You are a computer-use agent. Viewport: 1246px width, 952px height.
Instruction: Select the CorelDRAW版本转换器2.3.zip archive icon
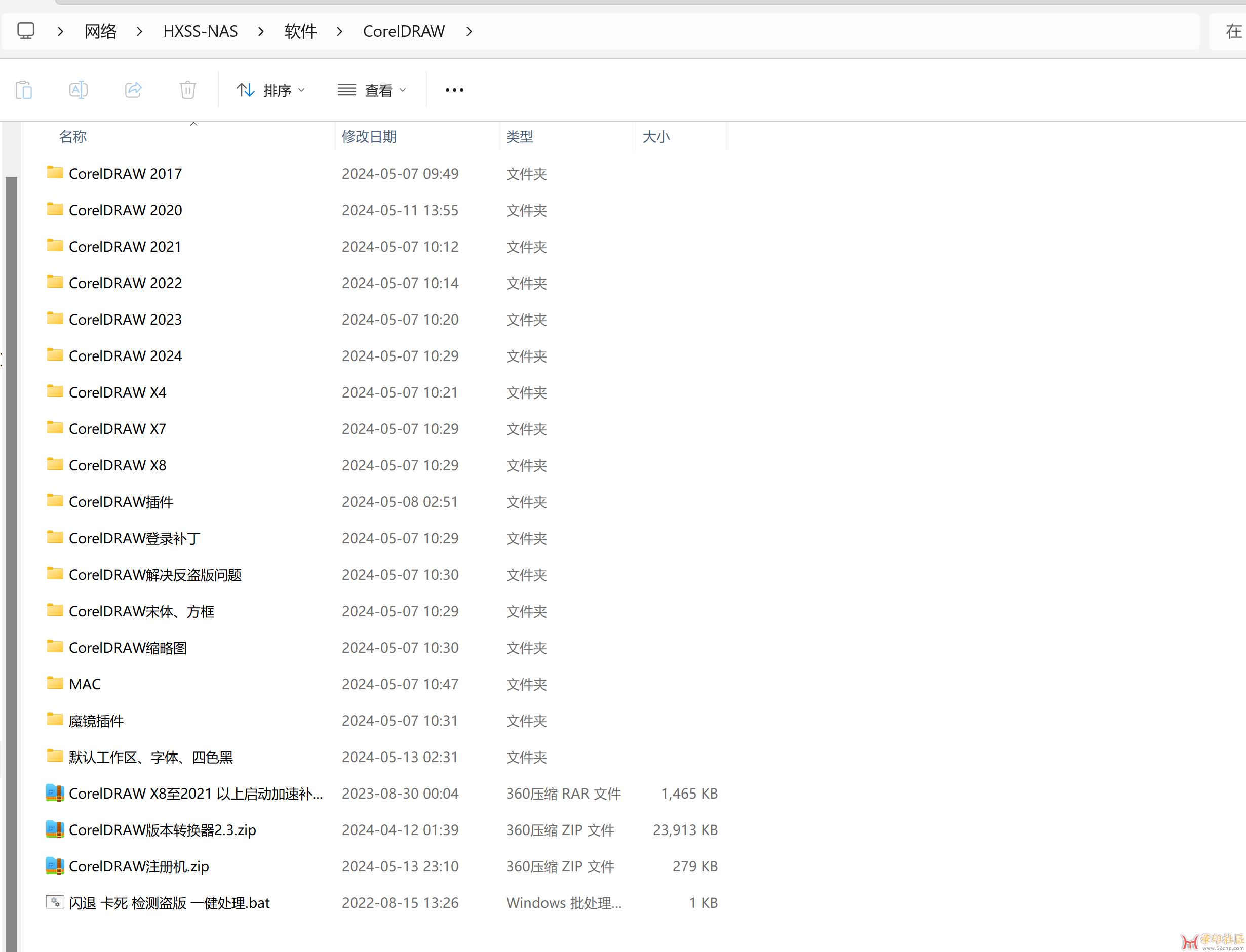55,829
